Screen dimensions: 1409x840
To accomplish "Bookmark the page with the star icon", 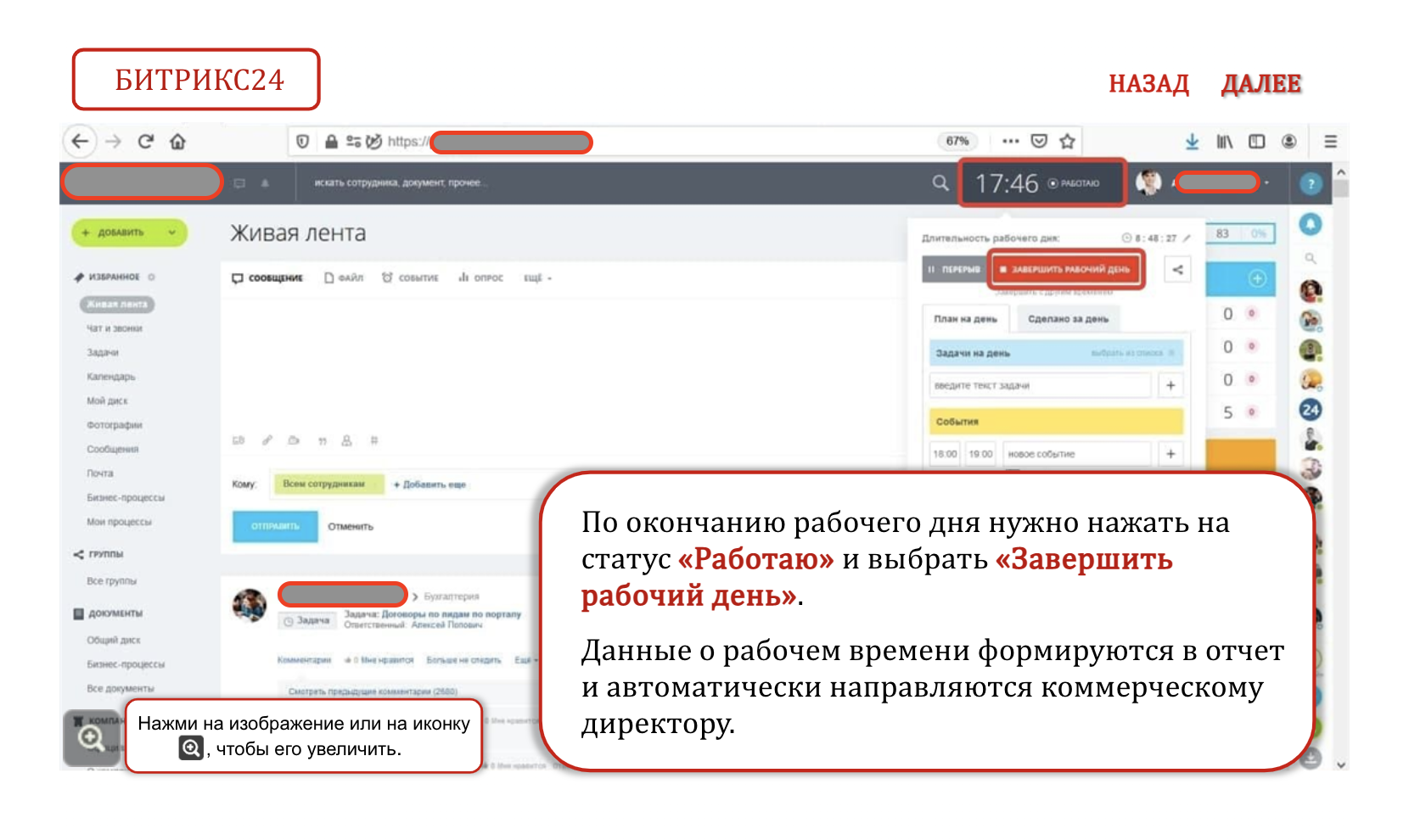I will 1068,142.
